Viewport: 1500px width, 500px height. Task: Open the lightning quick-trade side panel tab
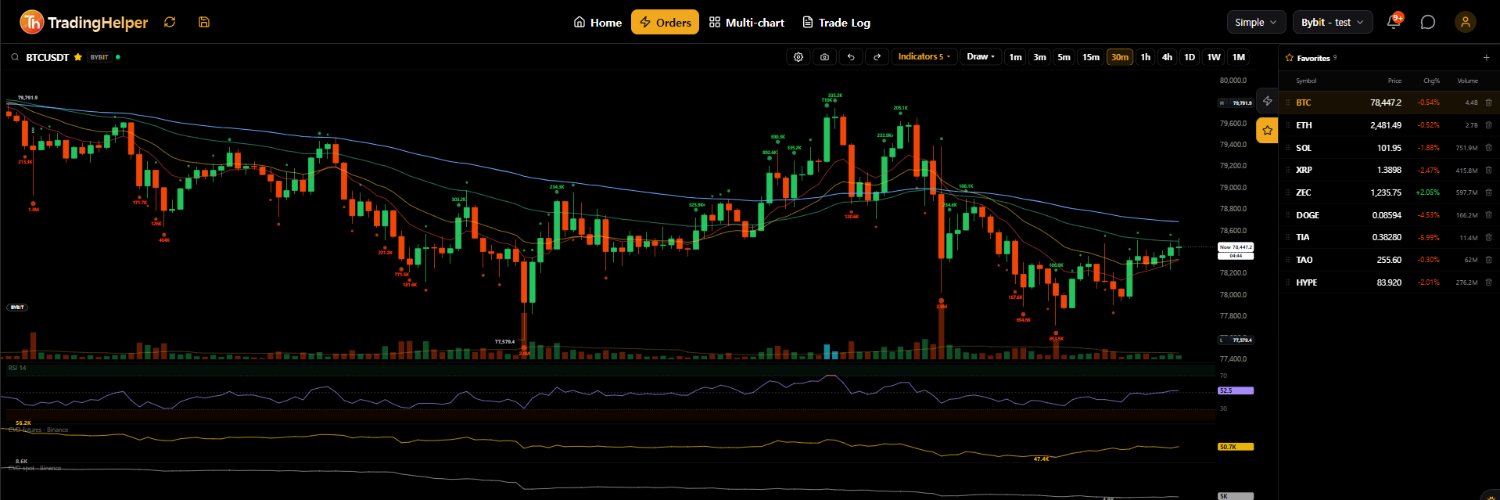click(1267, 100)
